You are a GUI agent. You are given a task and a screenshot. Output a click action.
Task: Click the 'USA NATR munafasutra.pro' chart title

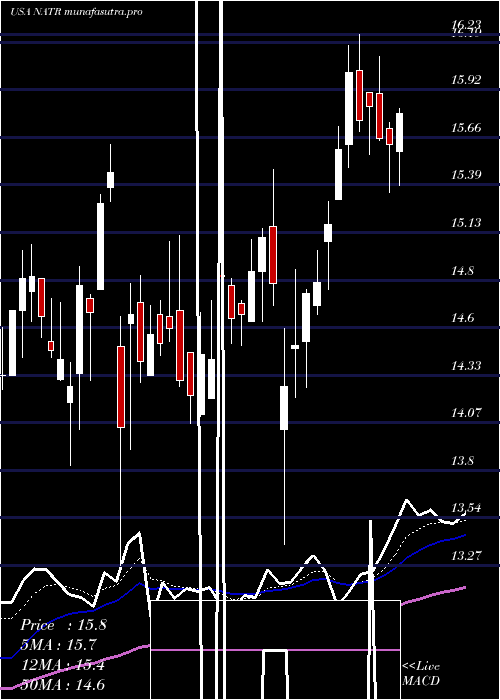pyautogui.click(x=76, y=12)
